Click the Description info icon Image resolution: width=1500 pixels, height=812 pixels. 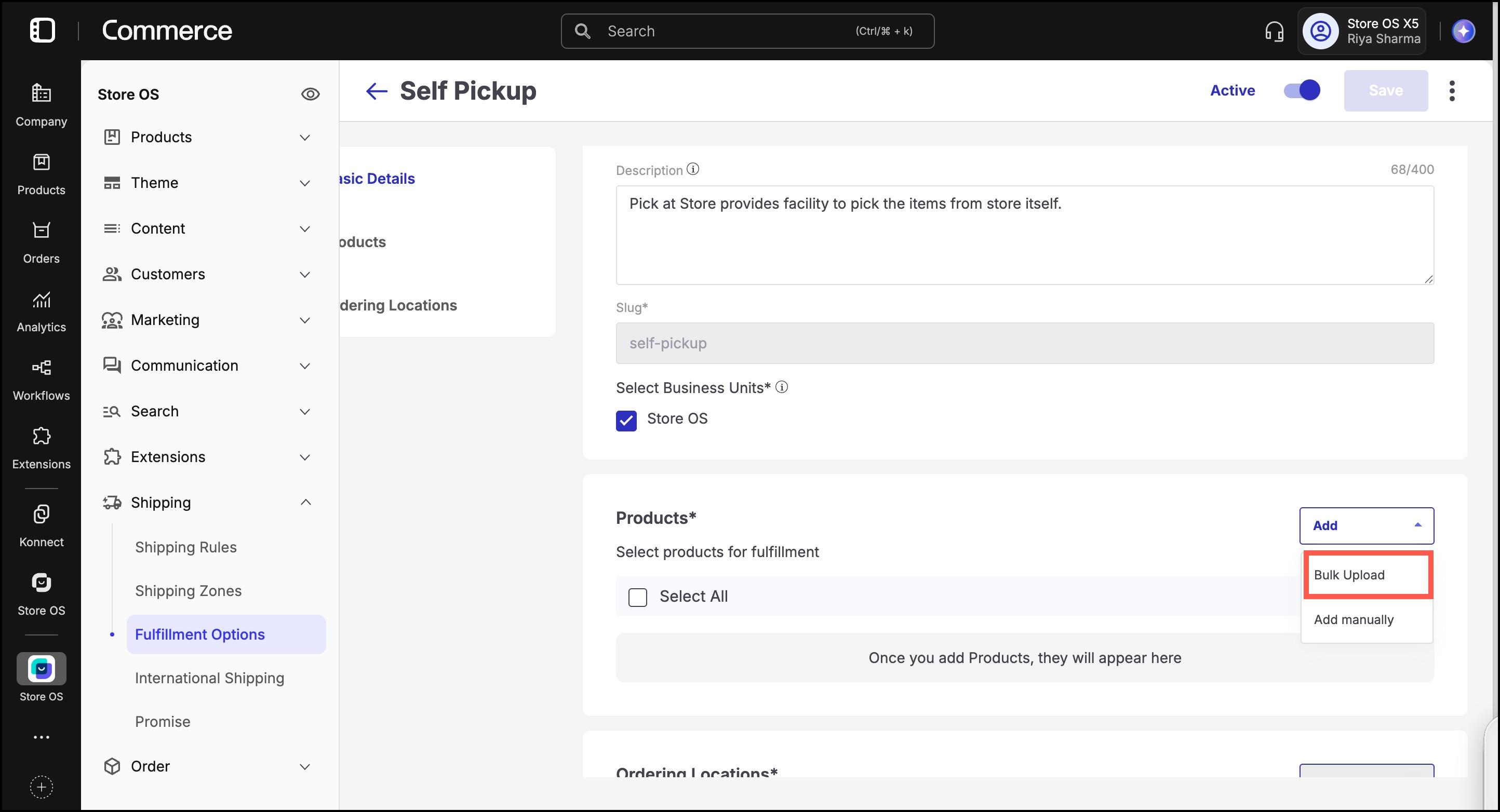[x=693, y=169]
